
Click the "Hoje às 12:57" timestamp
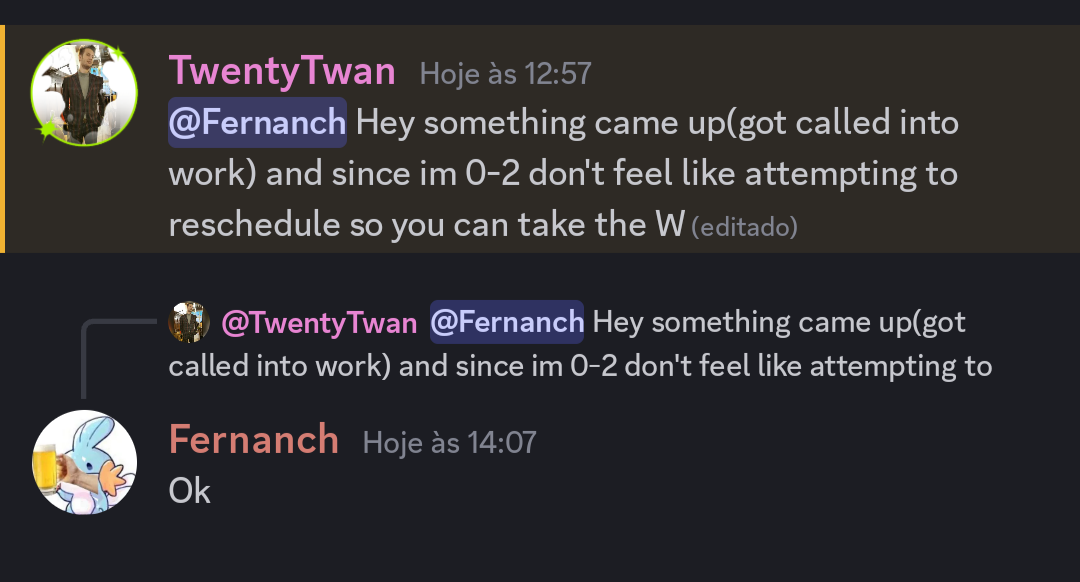point(505,73)
